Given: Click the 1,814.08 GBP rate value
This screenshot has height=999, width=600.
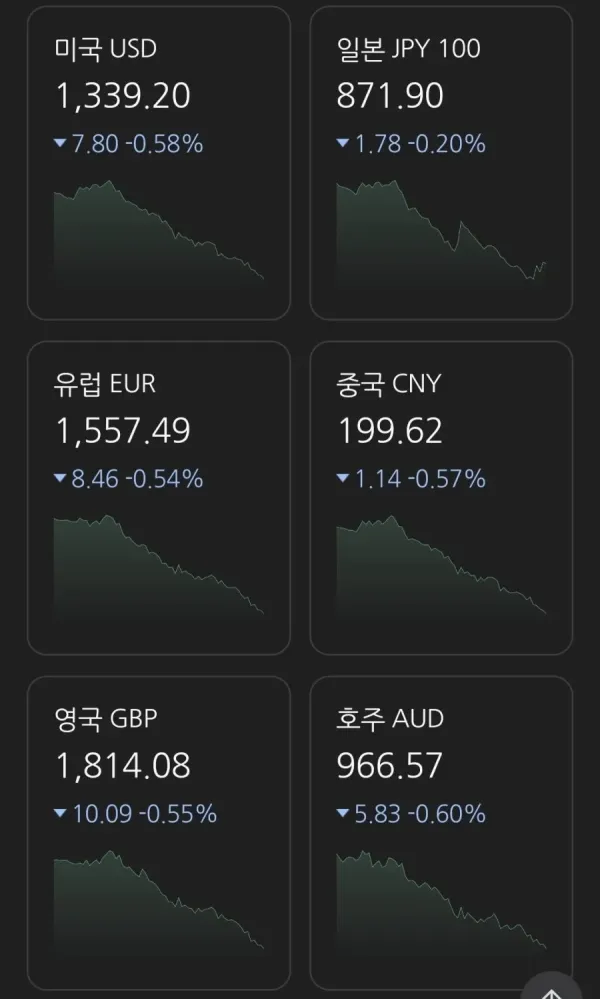Looking at the screenshot, I should [123, 766].
